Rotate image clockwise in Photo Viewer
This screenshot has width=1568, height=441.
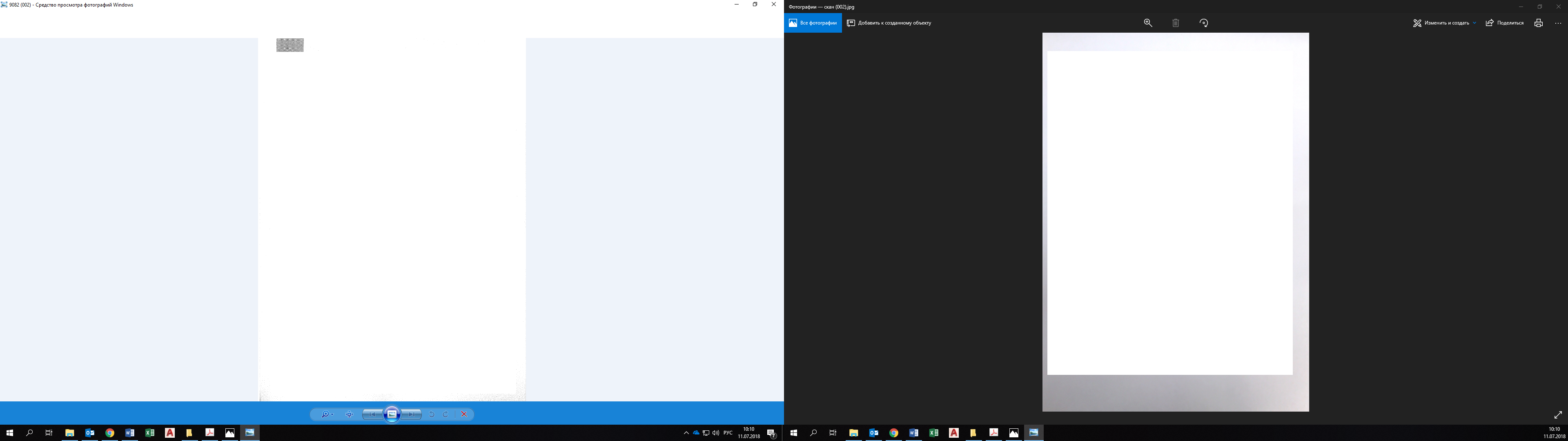(445, 414)
